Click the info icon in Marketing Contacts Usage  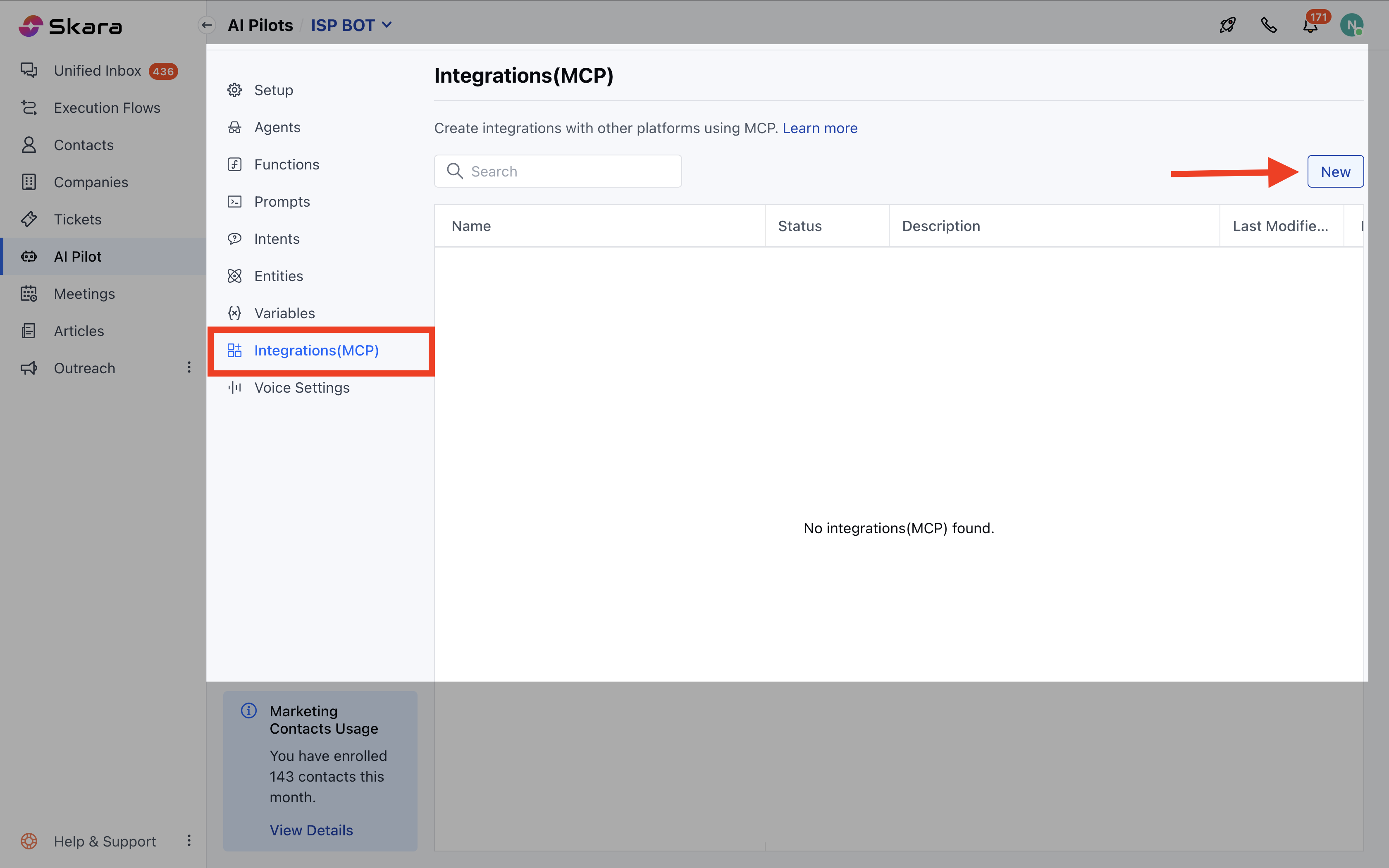[248, 711]
